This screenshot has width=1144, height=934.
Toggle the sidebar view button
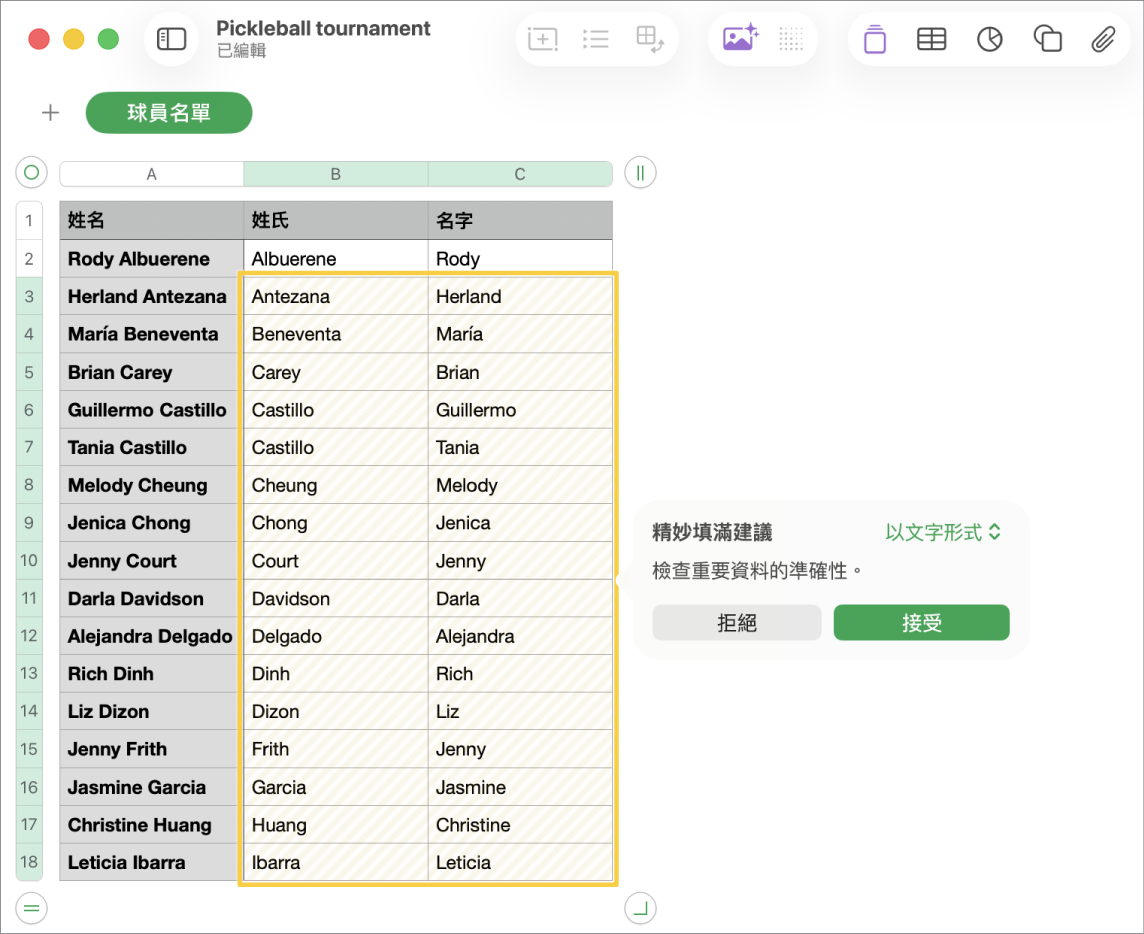click(x=171, y=39)
